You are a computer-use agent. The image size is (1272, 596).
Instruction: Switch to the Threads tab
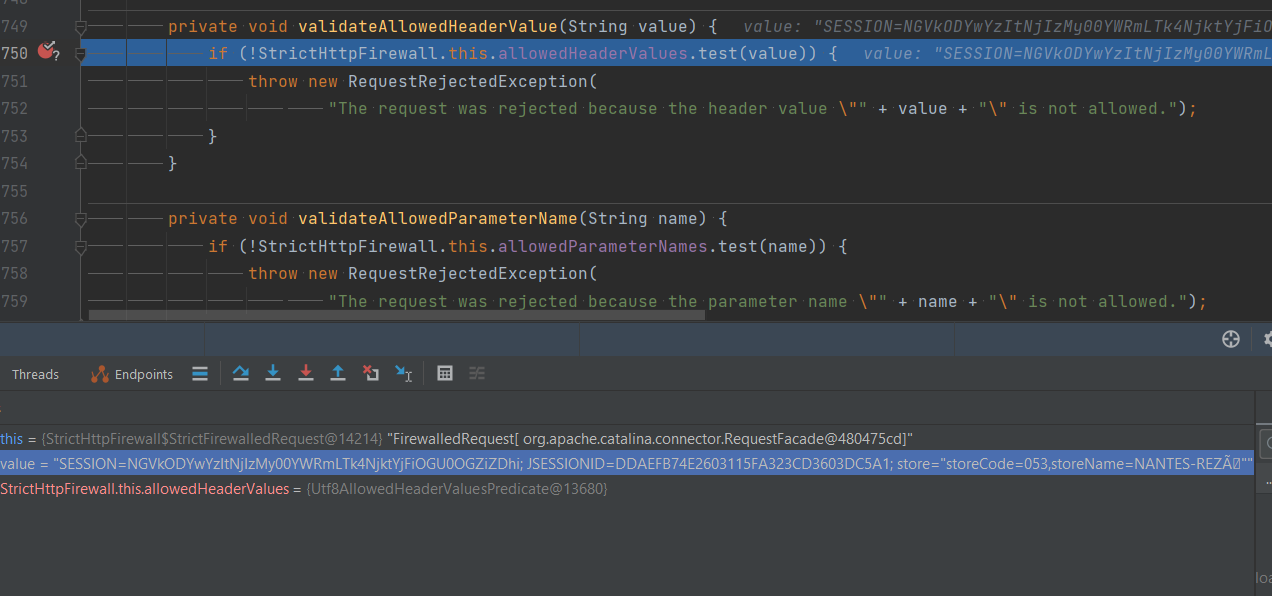[x=35, y=373]
